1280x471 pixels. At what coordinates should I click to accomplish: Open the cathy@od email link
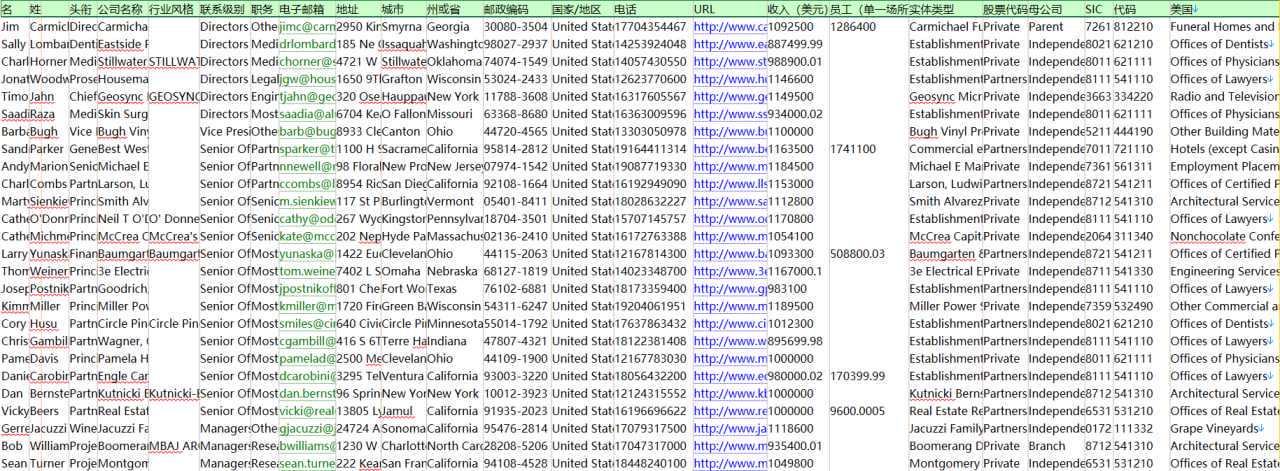(307, 219)
